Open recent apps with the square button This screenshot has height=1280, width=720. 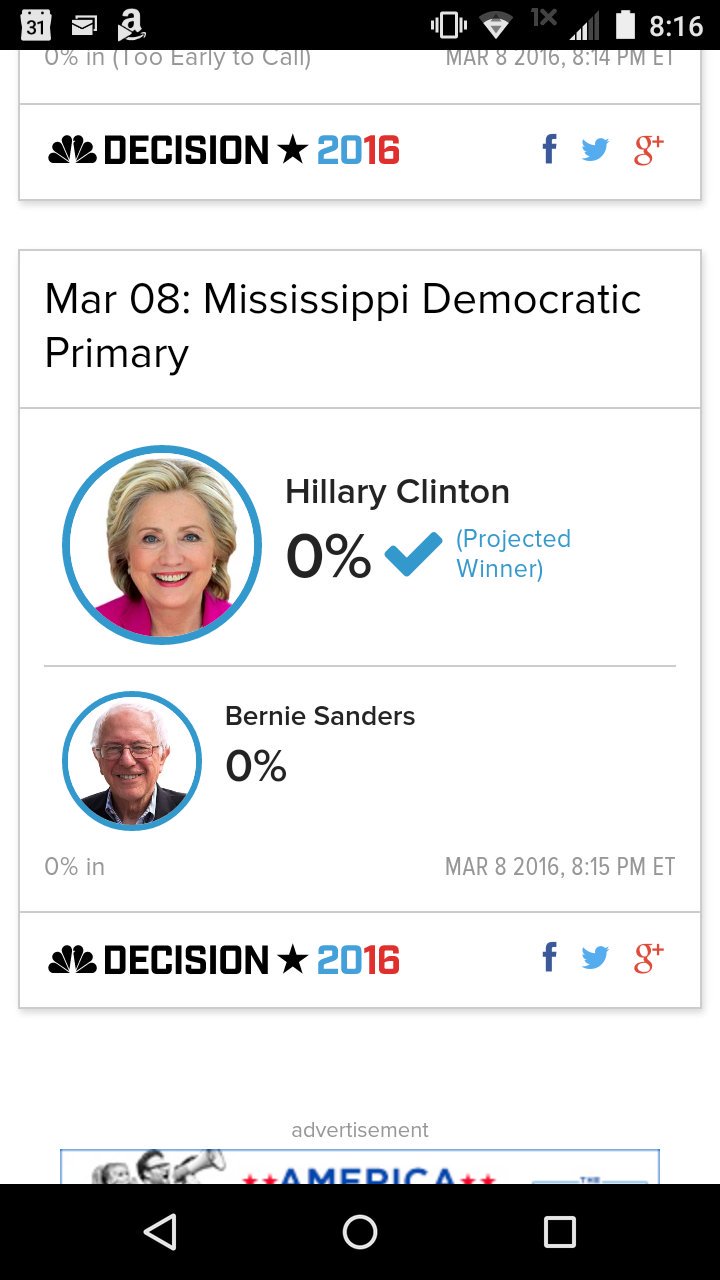pyautogui.click(x=559, y=1232)
